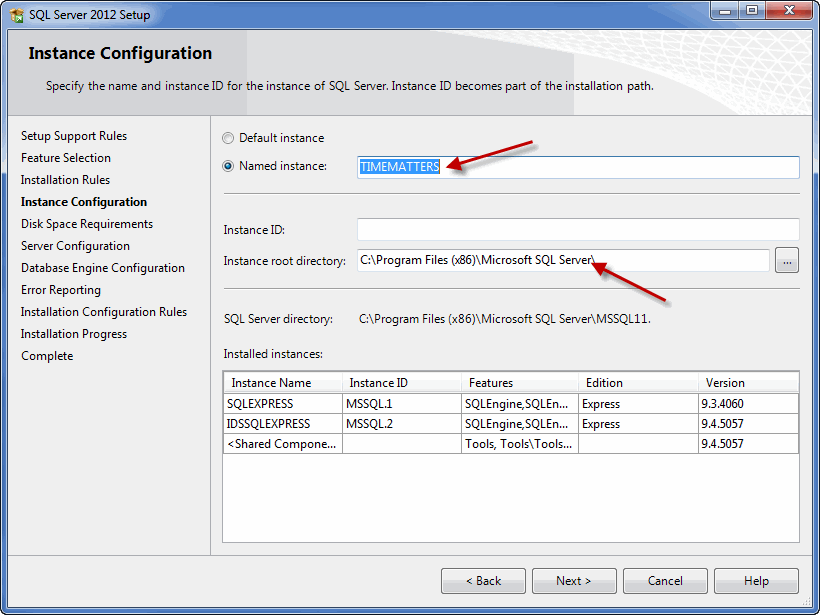Minimize the SQL Server Setup window
Viewport: 820px width, 615px height.
pyautogui.click(x=723, y=11)
